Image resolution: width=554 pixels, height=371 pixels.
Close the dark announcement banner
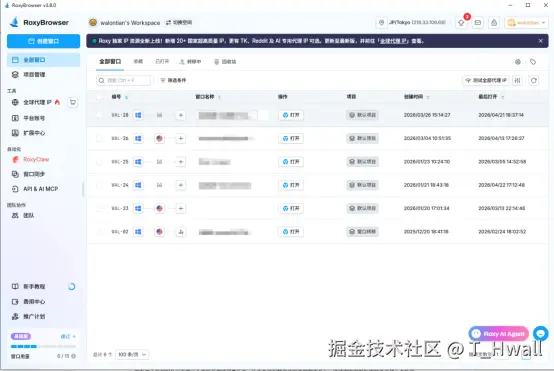pyautogui.click(x=541, y=41)
